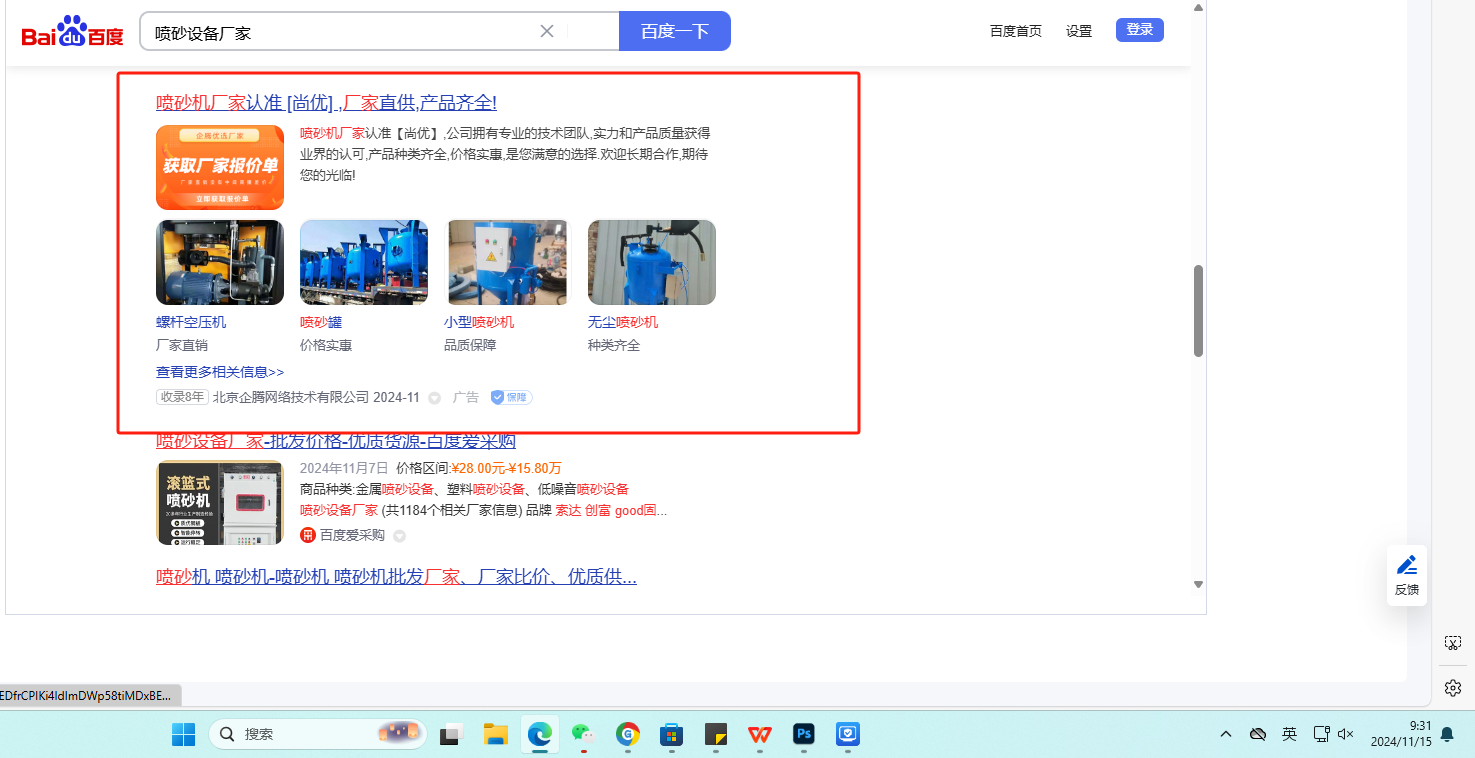1475x758 pixels.
Task: Open the 无尘喷砂机 product image
Action: point(652,262)
